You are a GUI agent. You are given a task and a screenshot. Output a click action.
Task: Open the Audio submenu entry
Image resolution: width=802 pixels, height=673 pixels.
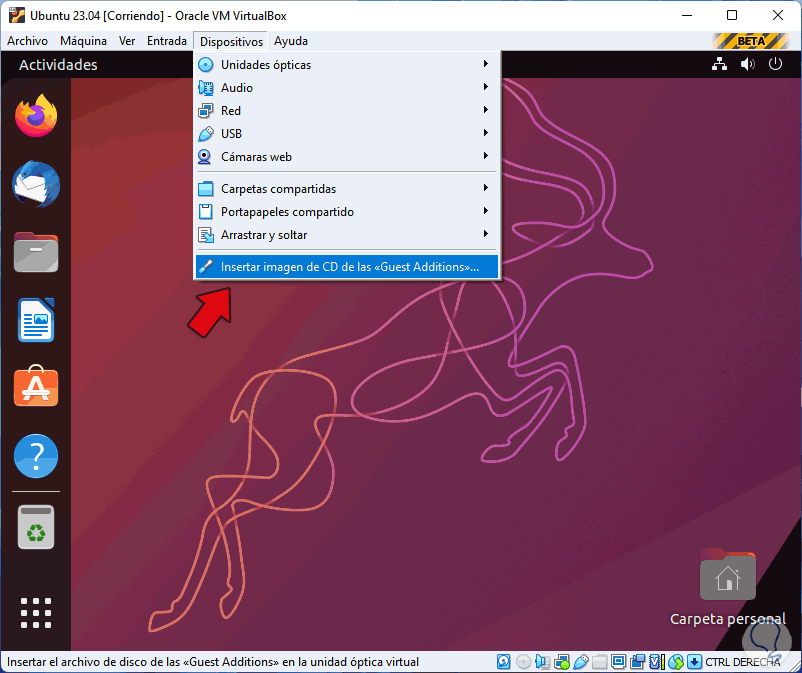346,87
